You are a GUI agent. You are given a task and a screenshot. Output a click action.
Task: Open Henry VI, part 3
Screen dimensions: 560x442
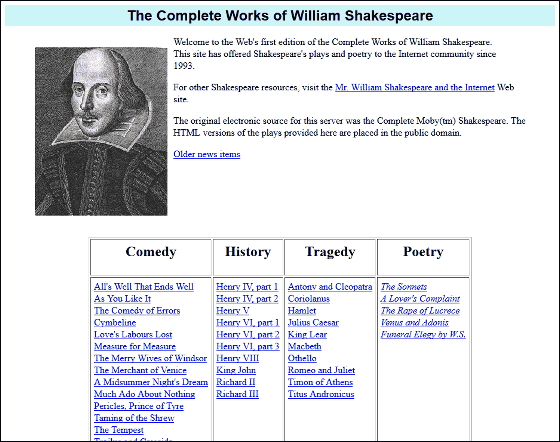pos(248,346)
